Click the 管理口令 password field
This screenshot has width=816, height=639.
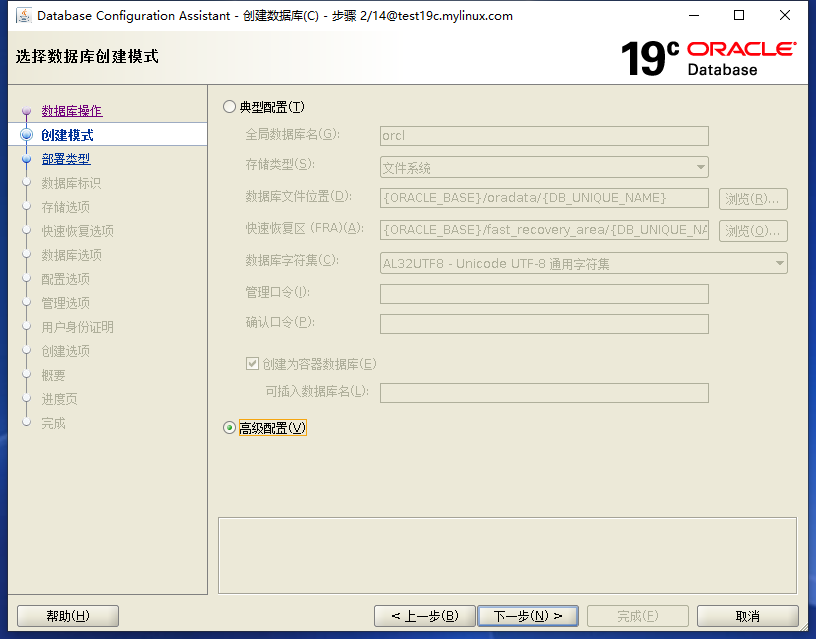pos(544,294)
